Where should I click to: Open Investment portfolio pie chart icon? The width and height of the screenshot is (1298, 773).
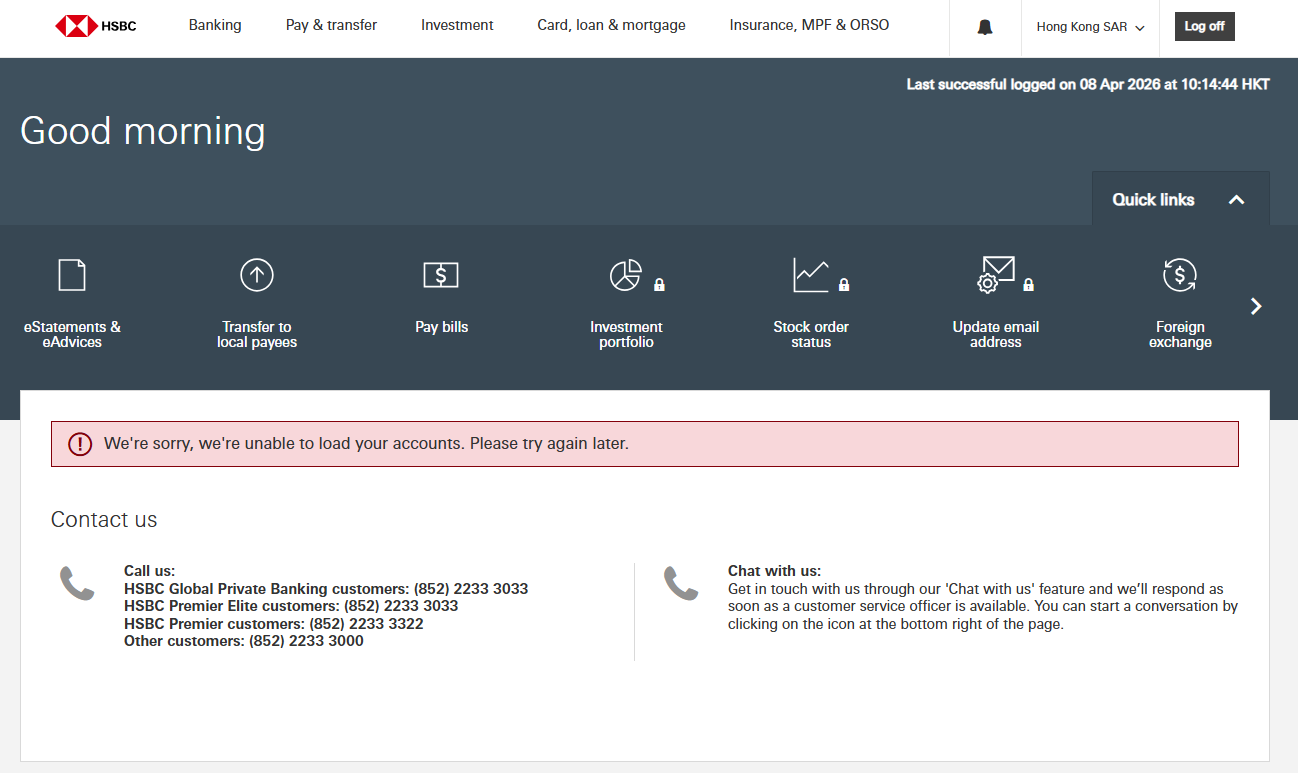(626, 275)
